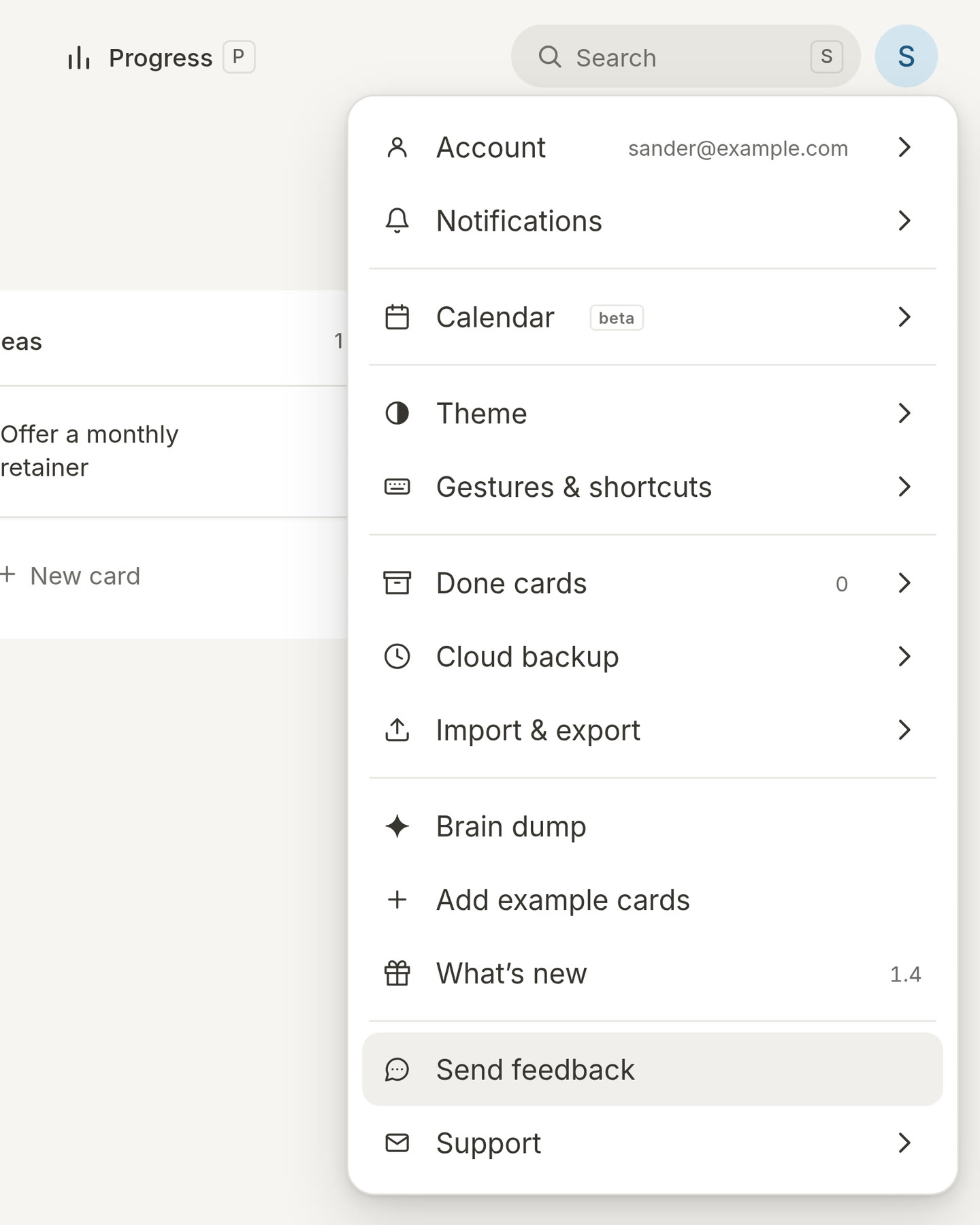
Task: Open the S profile avatar
Action: tap(906, 56)
